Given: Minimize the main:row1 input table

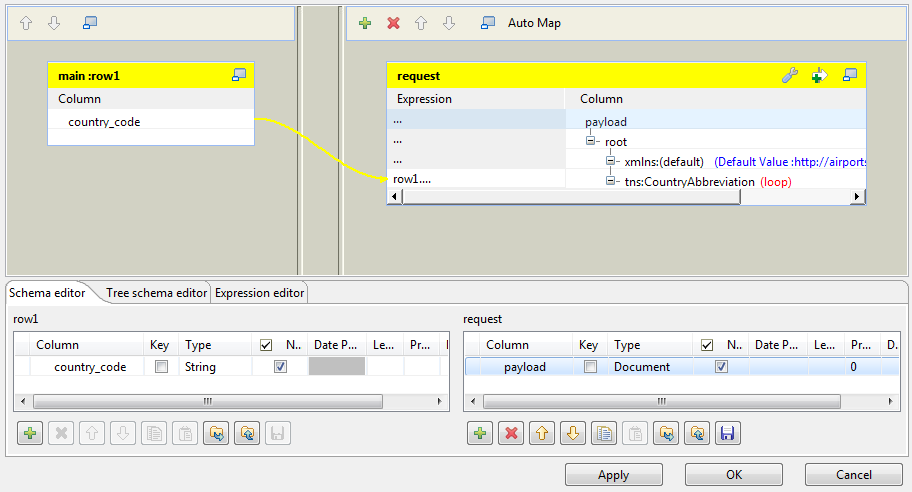Looking at the screenshot, I should (x=239, y=75).
